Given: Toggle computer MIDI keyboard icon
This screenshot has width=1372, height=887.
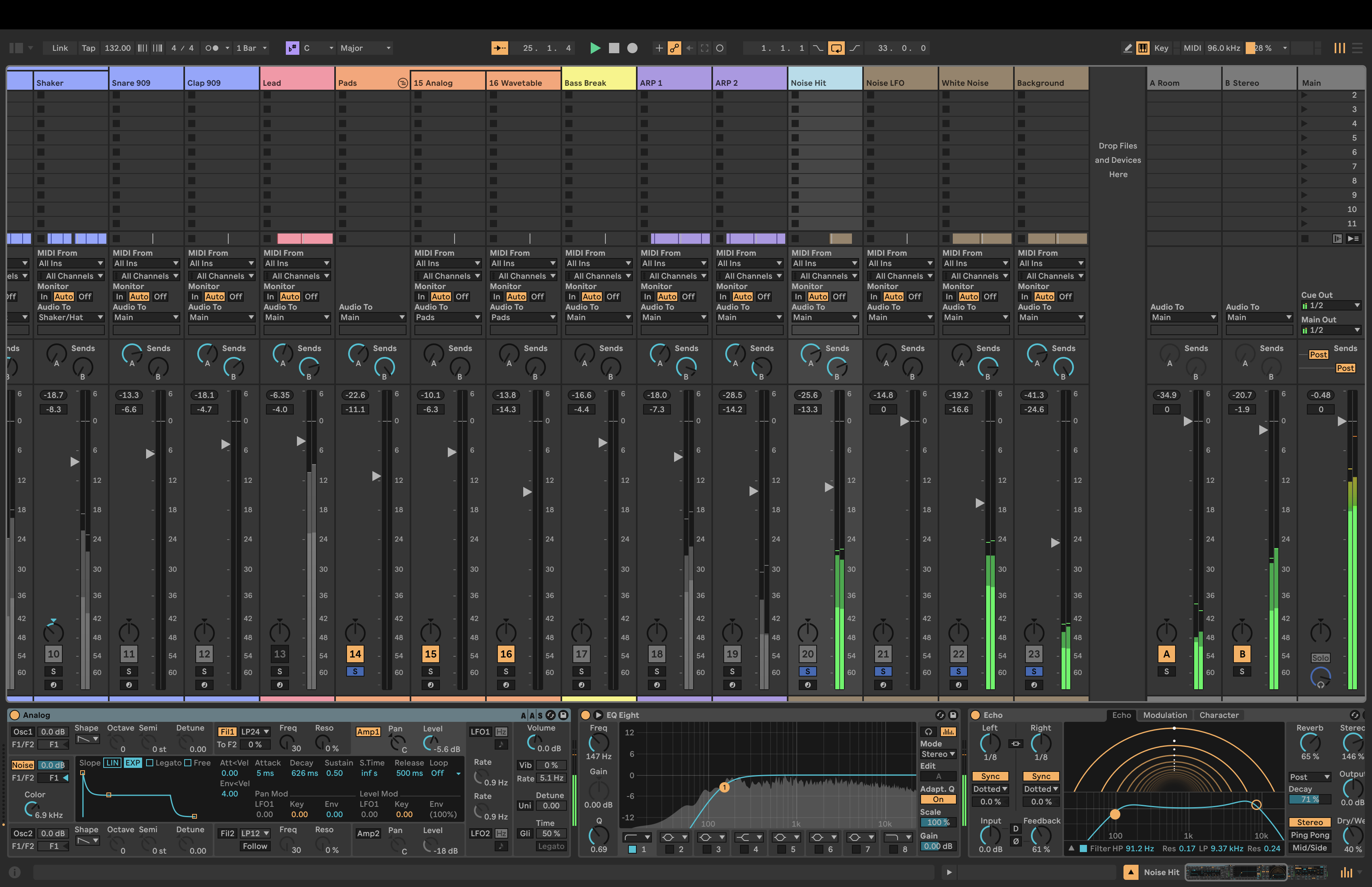Looking at the screenshot, I should tap(1143, 48).
